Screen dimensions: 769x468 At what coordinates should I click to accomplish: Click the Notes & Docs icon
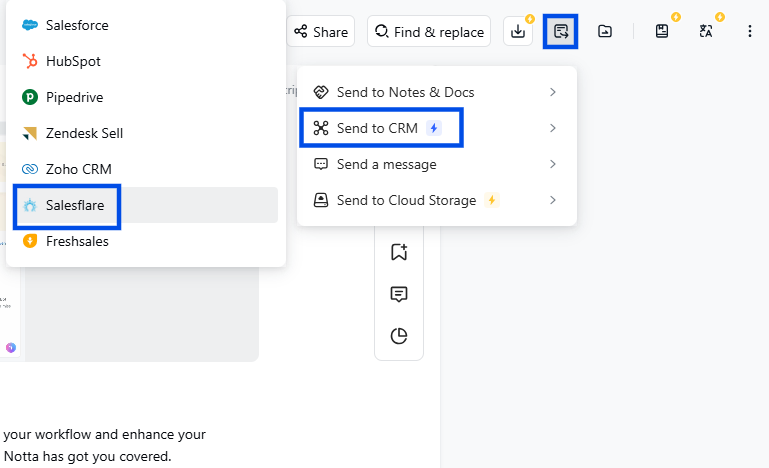click(321, 92)
